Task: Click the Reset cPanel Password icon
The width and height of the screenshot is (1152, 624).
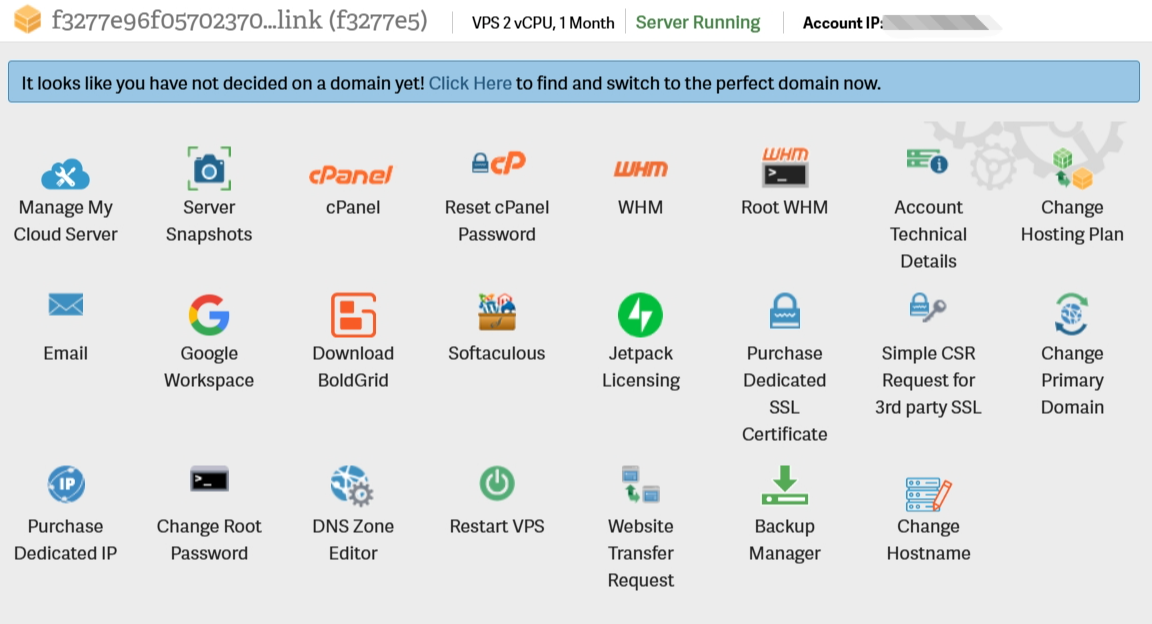Action: tap(498, 162)
